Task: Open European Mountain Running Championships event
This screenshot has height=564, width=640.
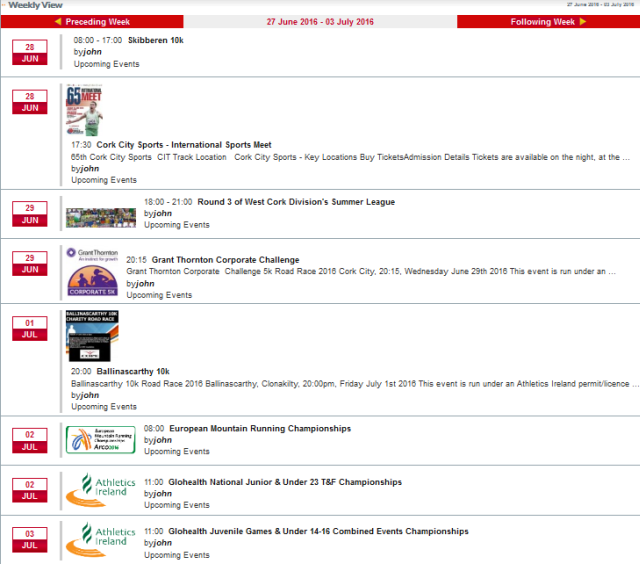Action: [260, 429]
